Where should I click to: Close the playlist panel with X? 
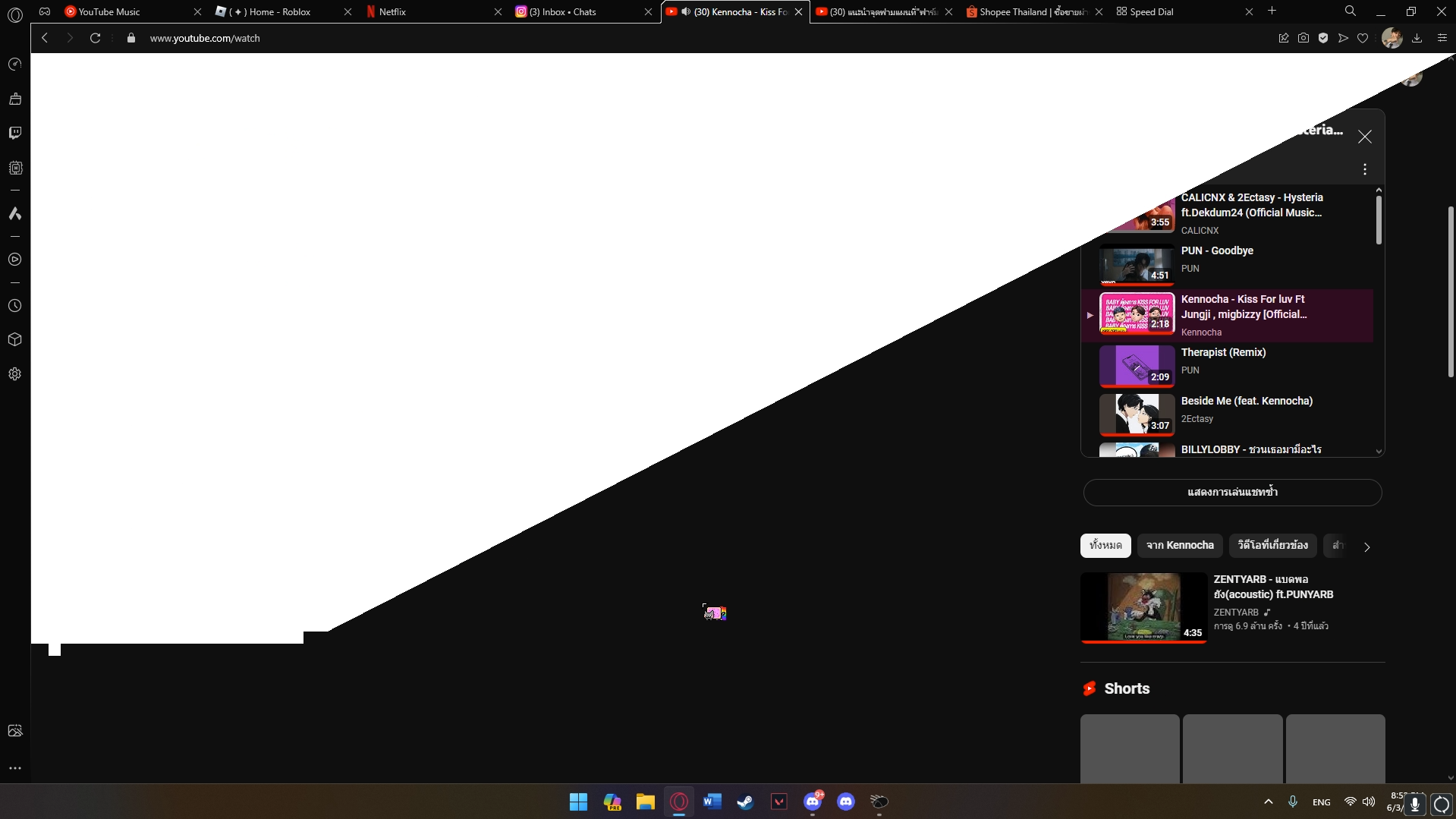1365,137
